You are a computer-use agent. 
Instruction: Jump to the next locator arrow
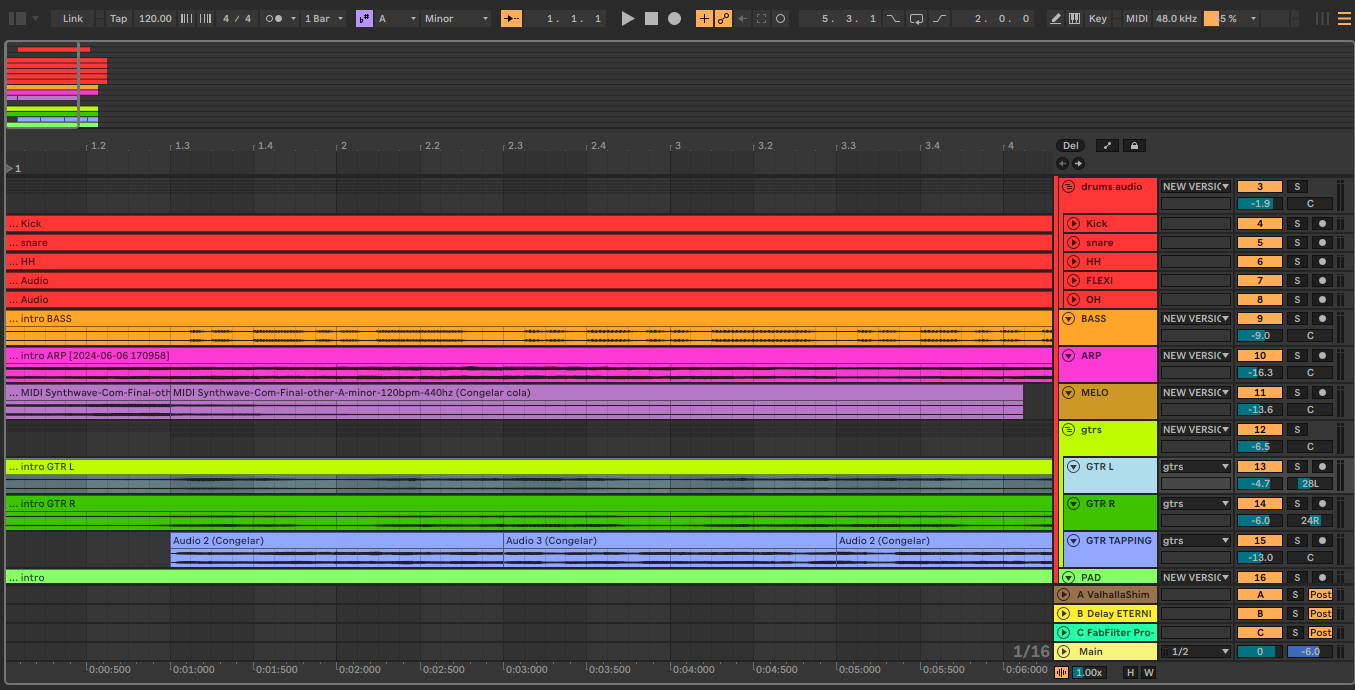coord(1078,163)
